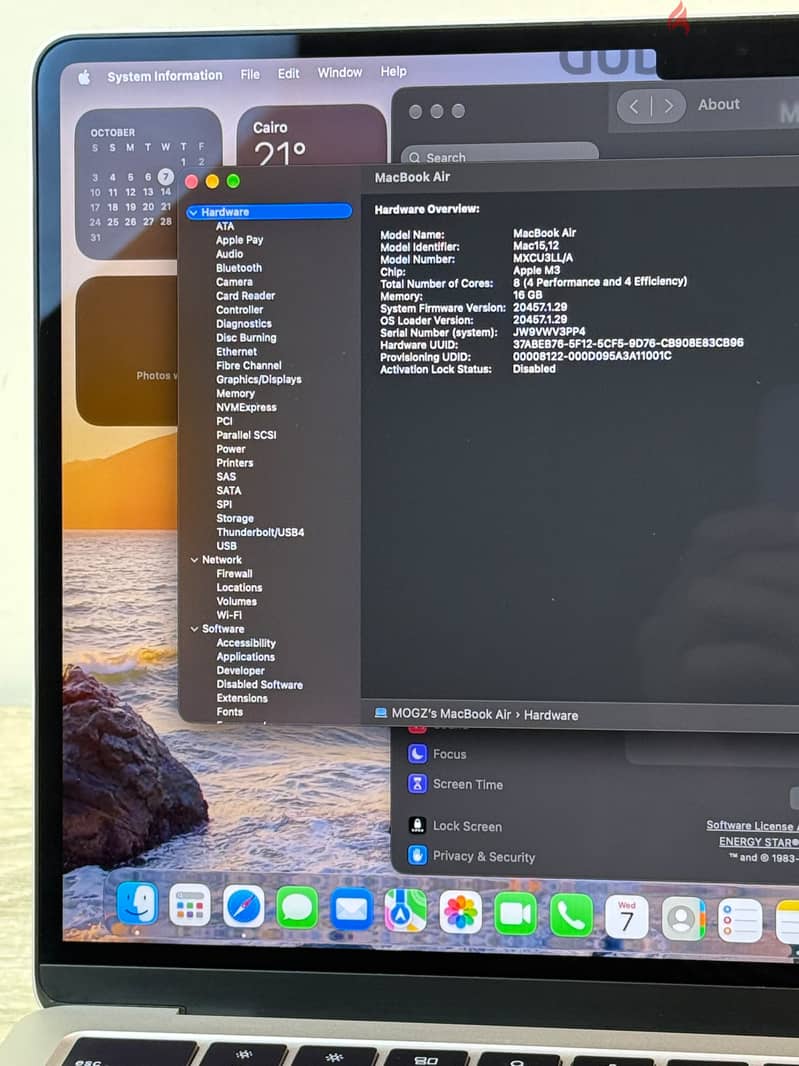
Task: Select Apple Pay in sidebar
Action: tap(239, 240)
